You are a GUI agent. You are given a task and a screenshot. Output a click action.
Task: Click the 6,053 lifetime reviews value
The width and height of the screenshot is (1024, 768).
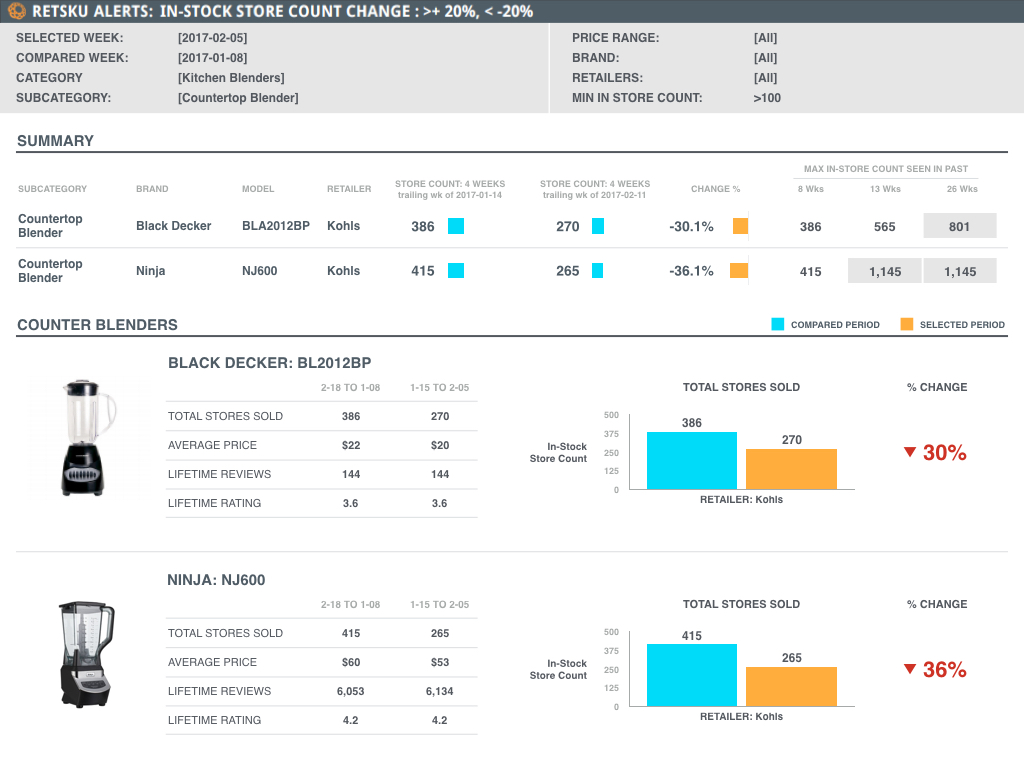click(x=351, y=691)
